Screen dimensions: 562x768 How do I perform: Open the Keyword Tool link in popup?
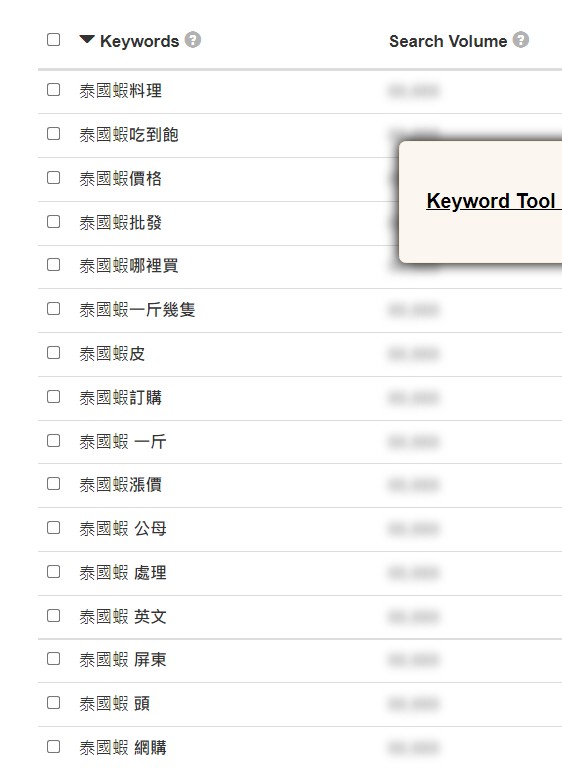[x=493, y=201]
